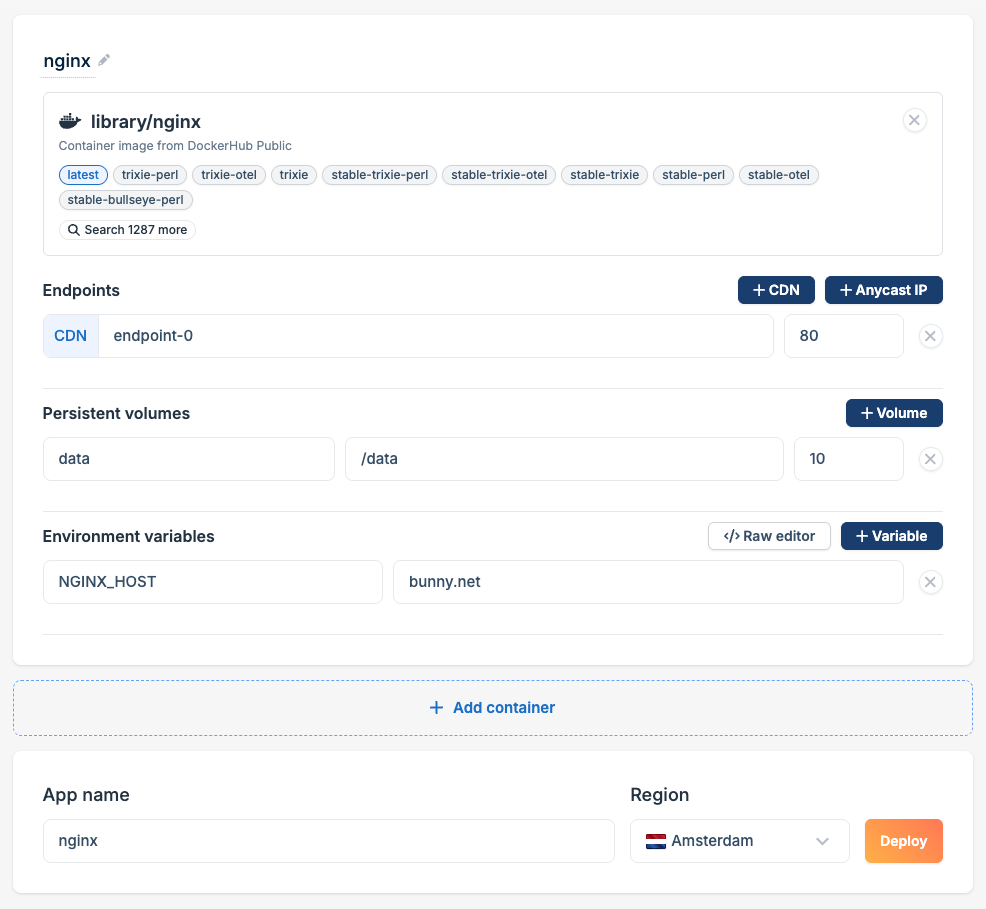This screenshot has width=986, height=909.
Task: Click the NGINX_HOST variable name field
Action: [213, 582]
